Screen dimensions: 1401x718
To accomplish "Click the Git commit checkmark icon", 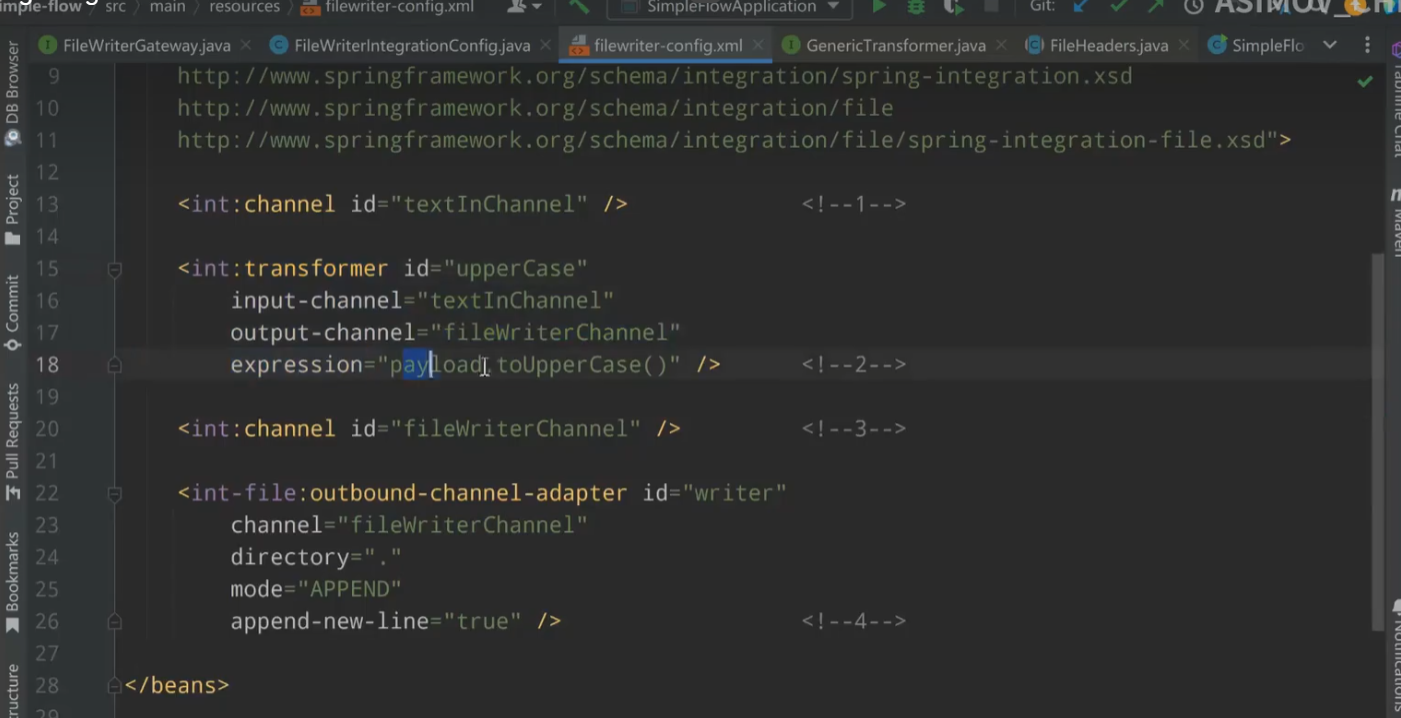I will pos(1118,7).
